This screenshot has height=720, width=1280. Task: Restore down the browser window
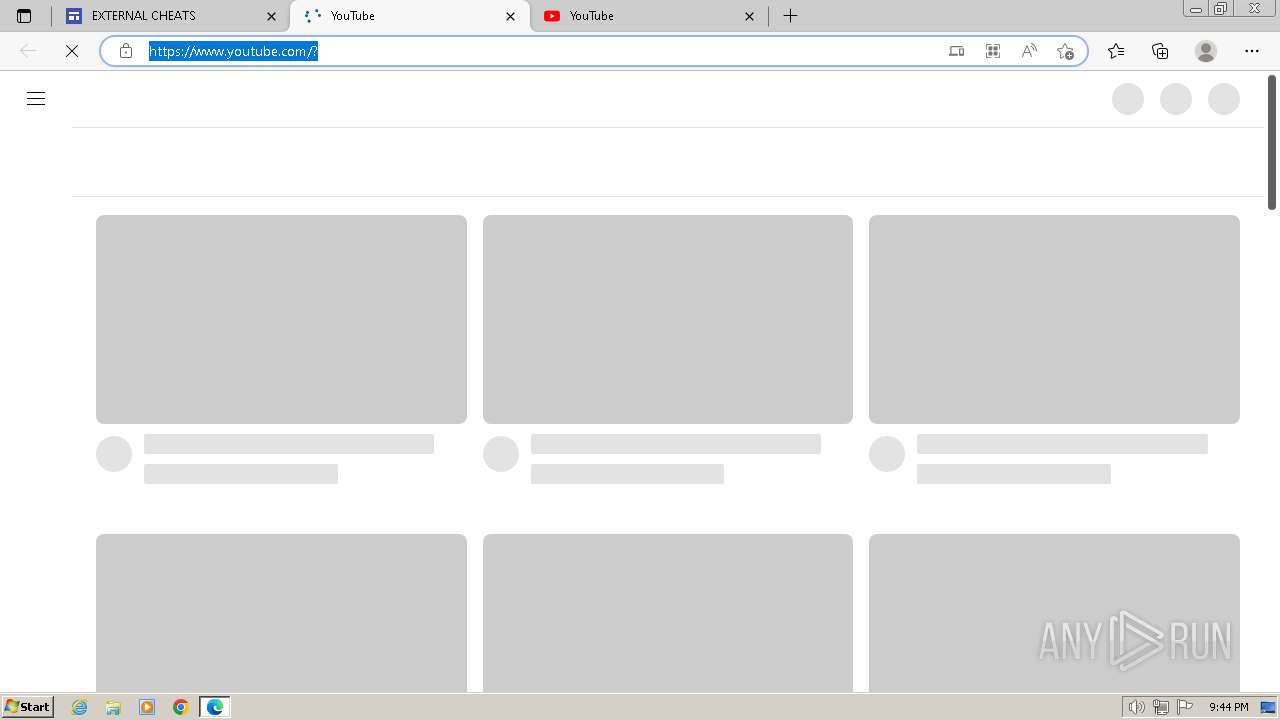(1221, 8)
